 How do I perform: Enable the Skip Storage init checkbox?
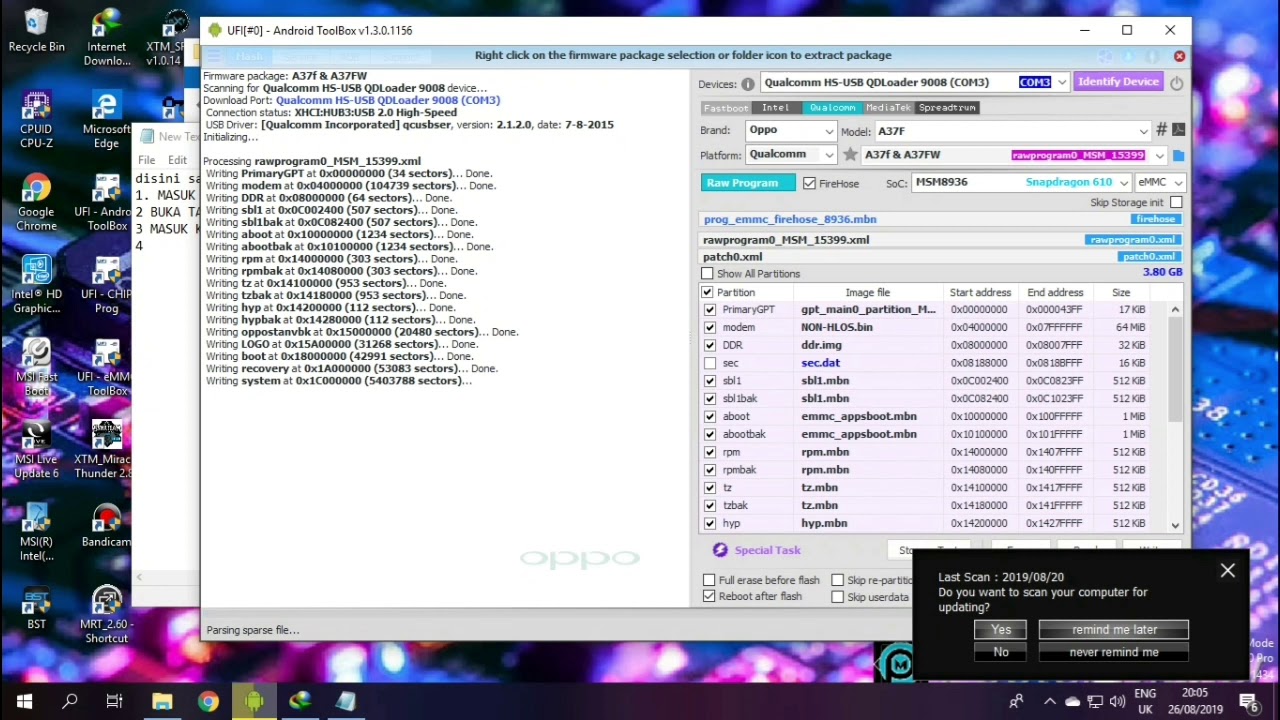(x=1176, y=203)
